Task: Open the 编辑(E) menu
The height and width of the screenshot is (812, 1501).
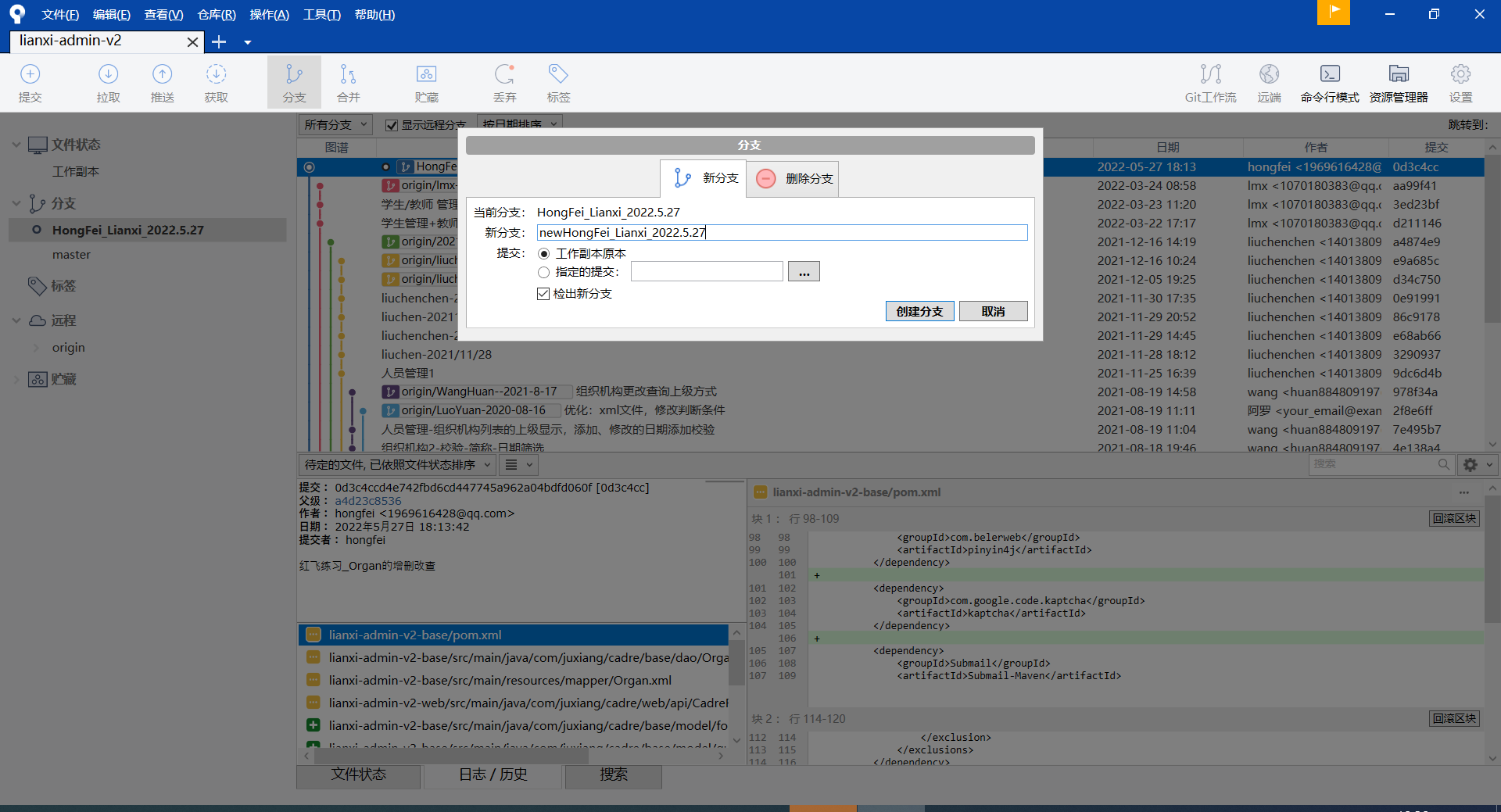Action: click(112, 15)
